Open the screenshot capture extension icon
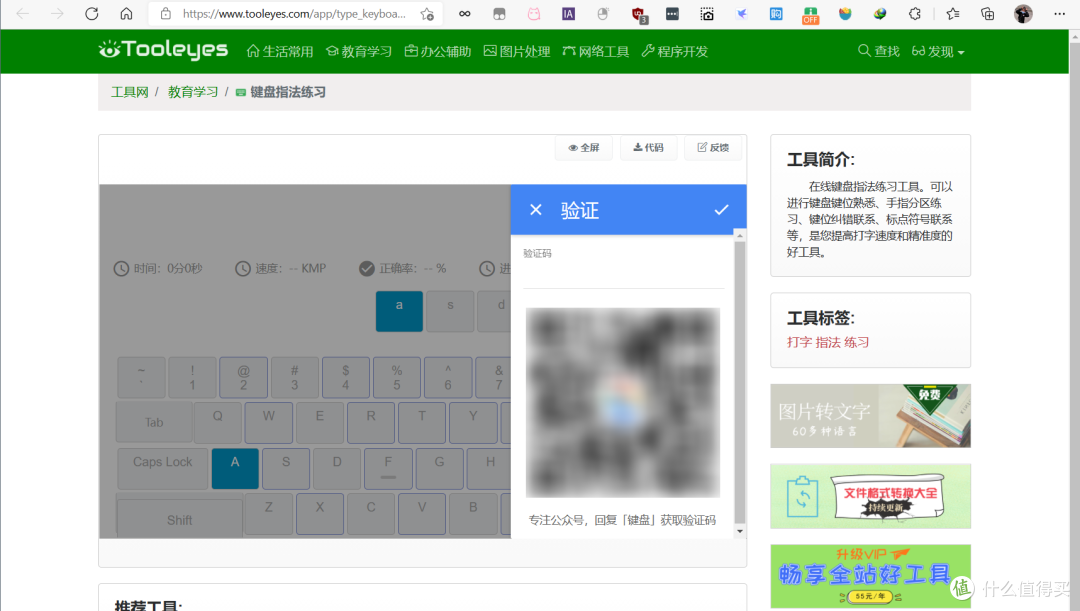This screenshot has height=611, width=1080. 707,14
